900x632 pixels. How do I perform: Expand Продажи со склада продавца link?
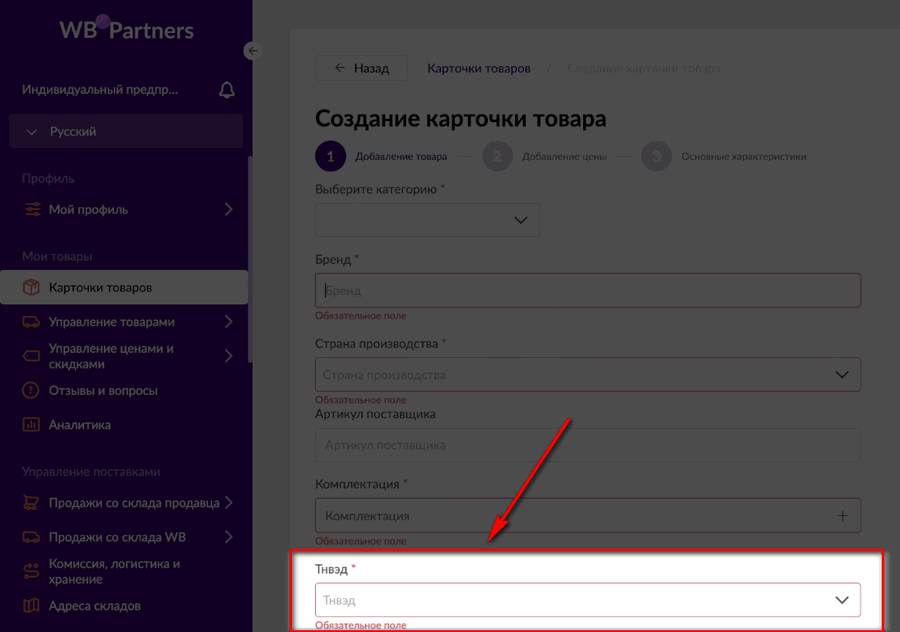(x=125, y=503)
